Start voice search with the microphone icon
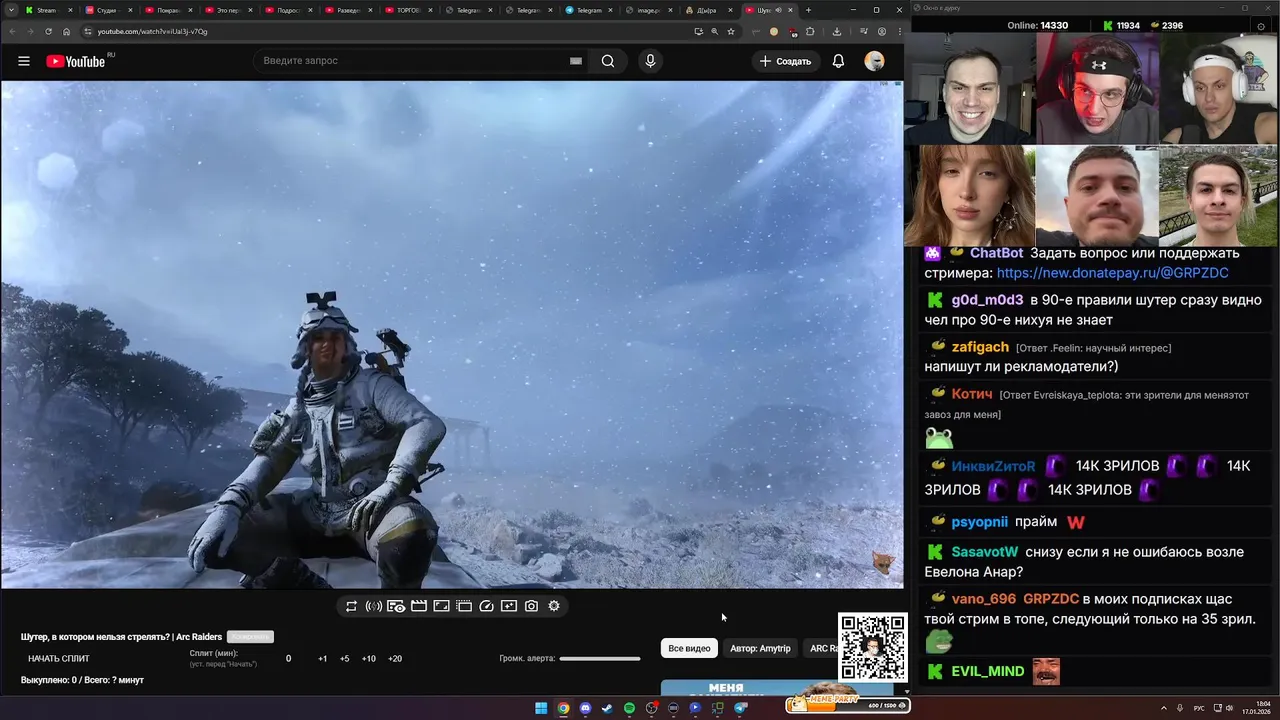The width and height of the screenshot is (1280, 720). pos(650,61)
